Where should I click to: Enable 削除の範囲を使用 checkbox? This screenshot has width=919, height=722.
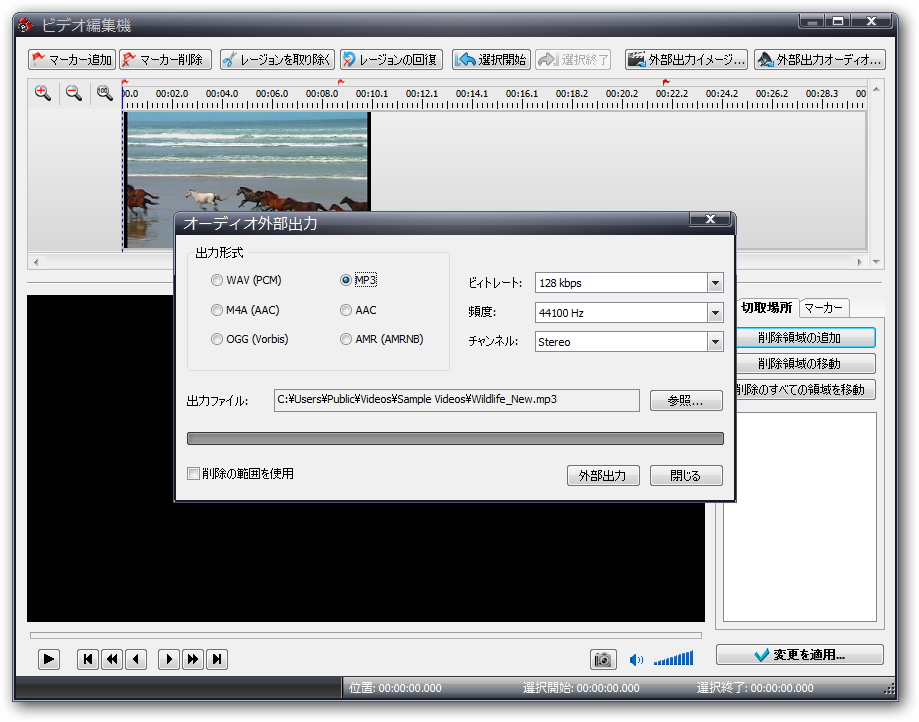240,474
